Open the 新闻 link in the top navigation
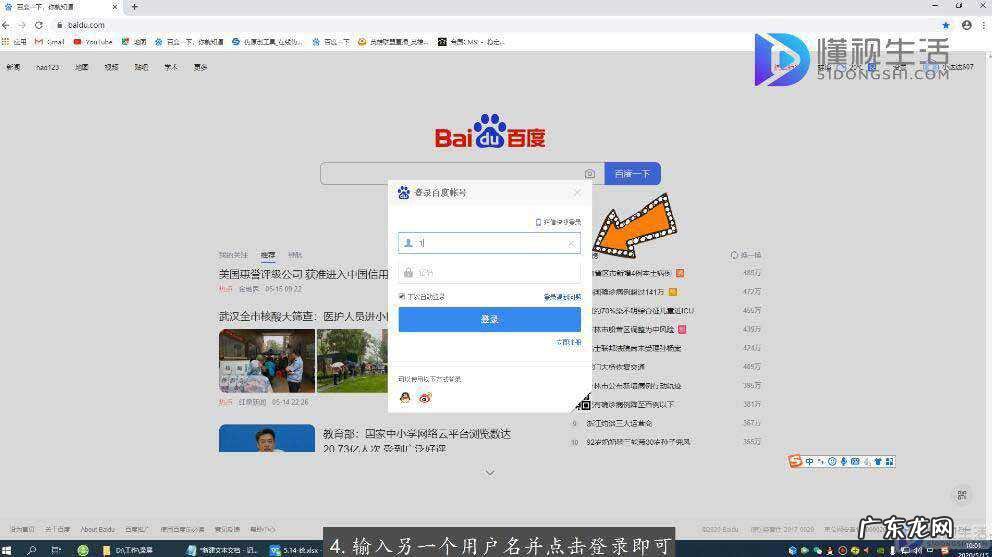Image resolution: width=992 pixels, height=557 pixels. 13,67
